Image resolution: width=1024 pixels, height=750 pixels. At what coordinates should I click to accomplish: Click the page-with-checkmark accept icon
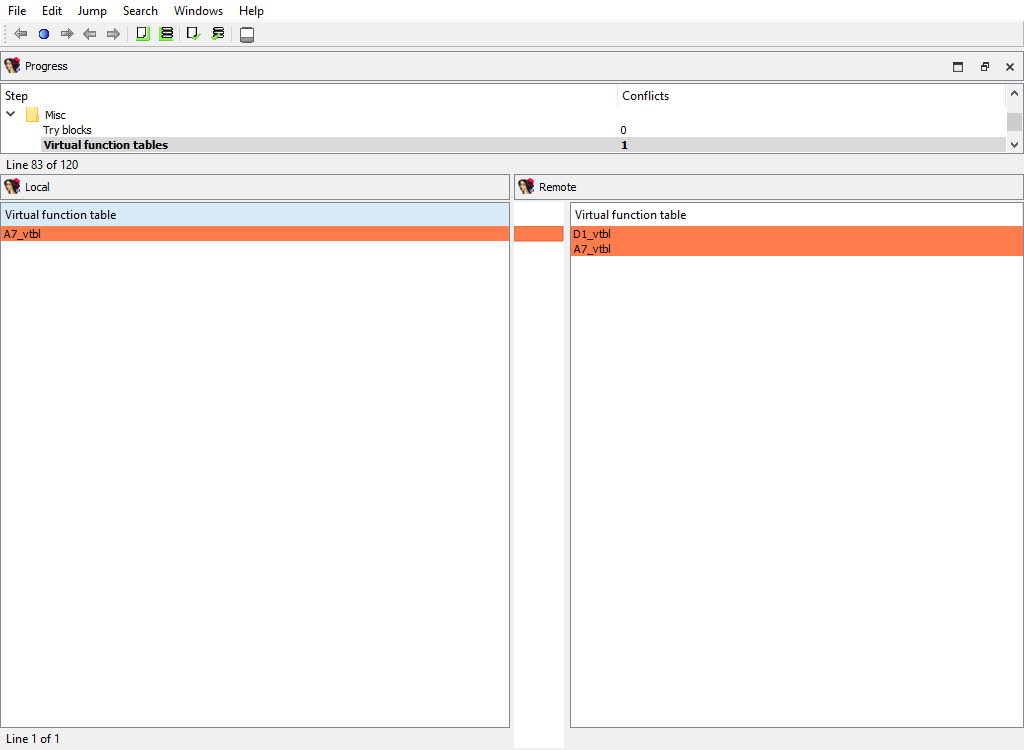tap(193, 33)
